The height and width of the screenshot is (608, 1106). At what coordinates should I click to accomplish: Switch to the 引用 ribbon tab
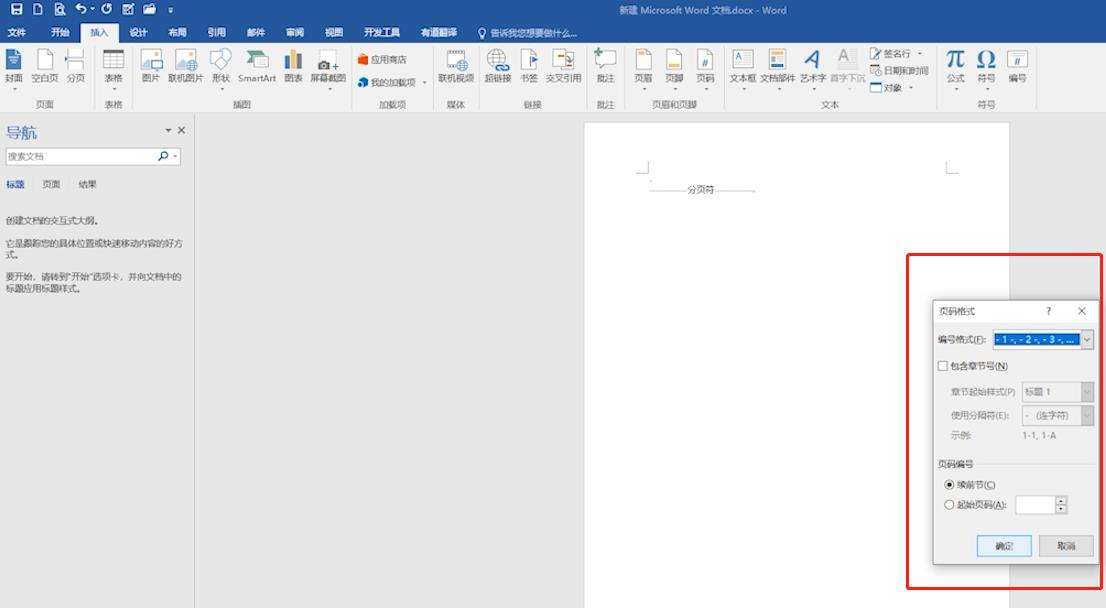(x=217, y=32)
